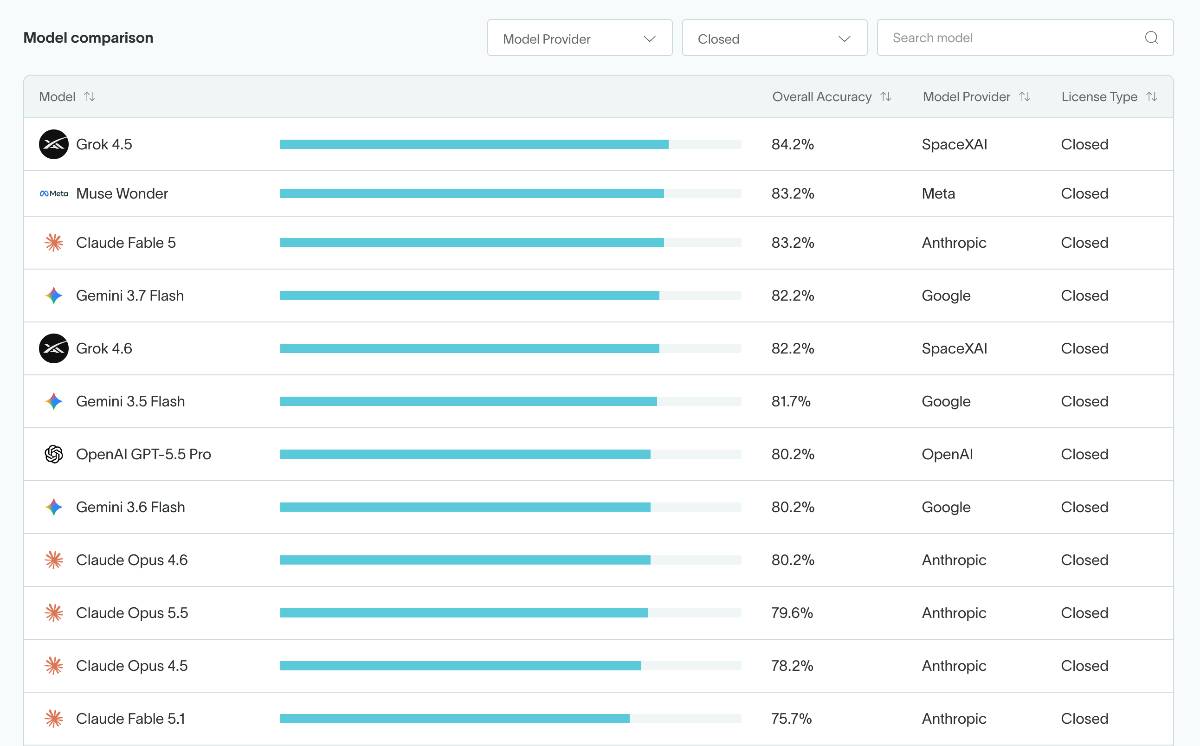The height and width of the screenshot is (746, 1200).
Task: Click the 84.2% accuracy value
Action: pos(793,144)
